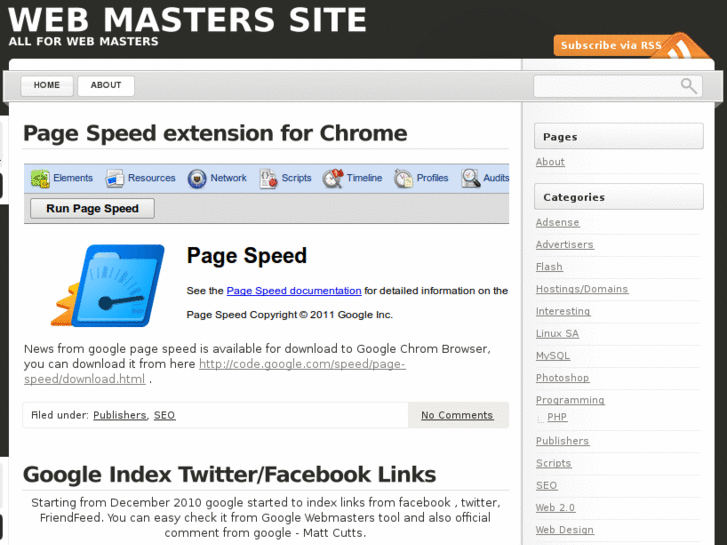Select the Timeline tab label
The image size is (727, 545).
point(364,178)
